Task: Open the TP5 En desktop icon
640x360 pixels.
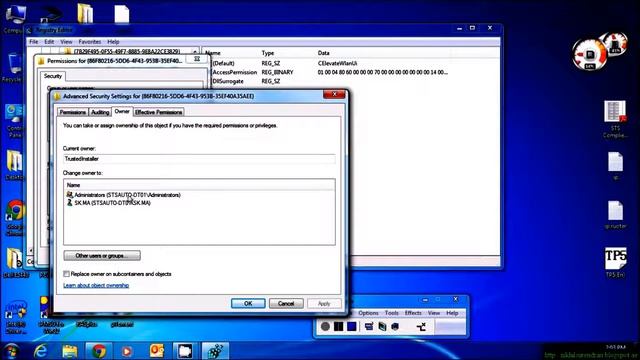Action: click(615, 262)
